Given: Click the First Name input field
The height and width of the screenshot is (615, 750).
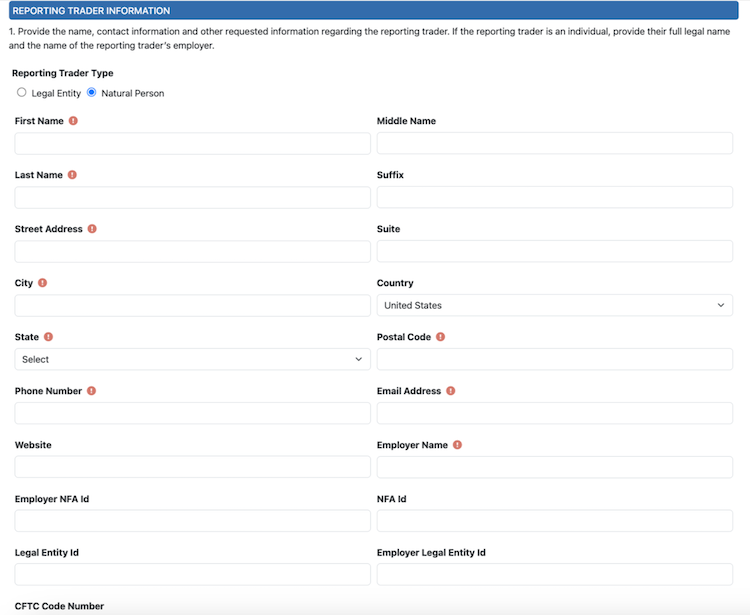Looking at the screenshot, I should (193, 143).
